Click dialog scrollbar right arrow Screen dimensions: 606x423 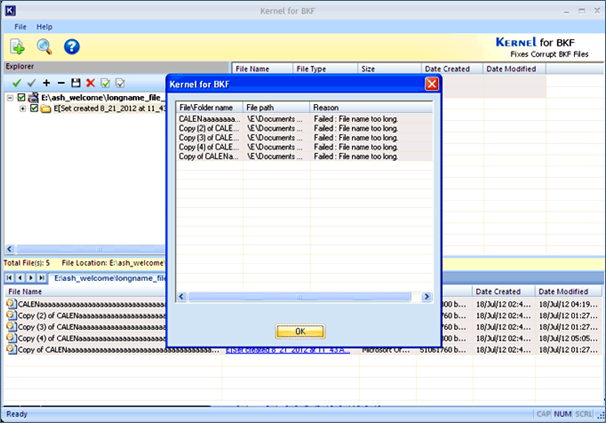pos(427,297)
